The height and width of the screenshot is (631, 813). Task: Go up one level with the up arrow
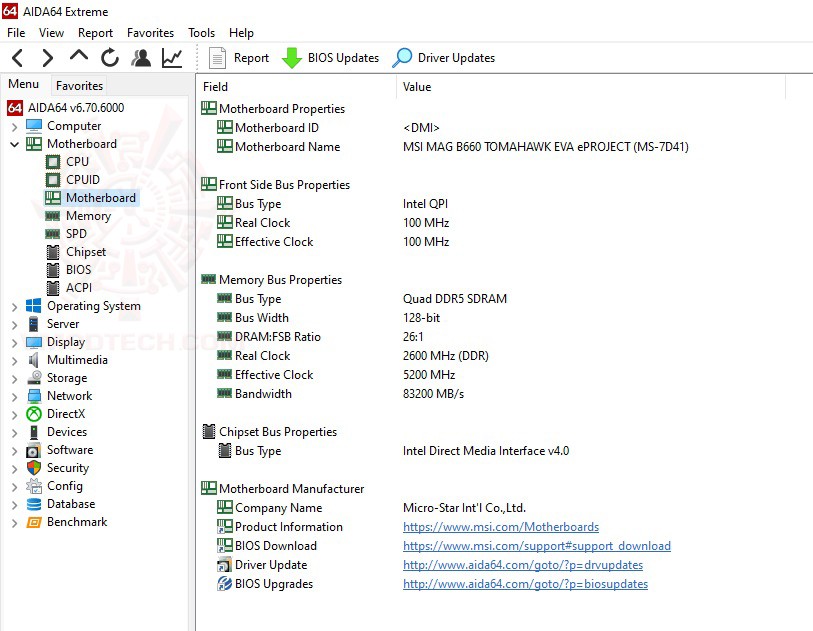(79, 55)
